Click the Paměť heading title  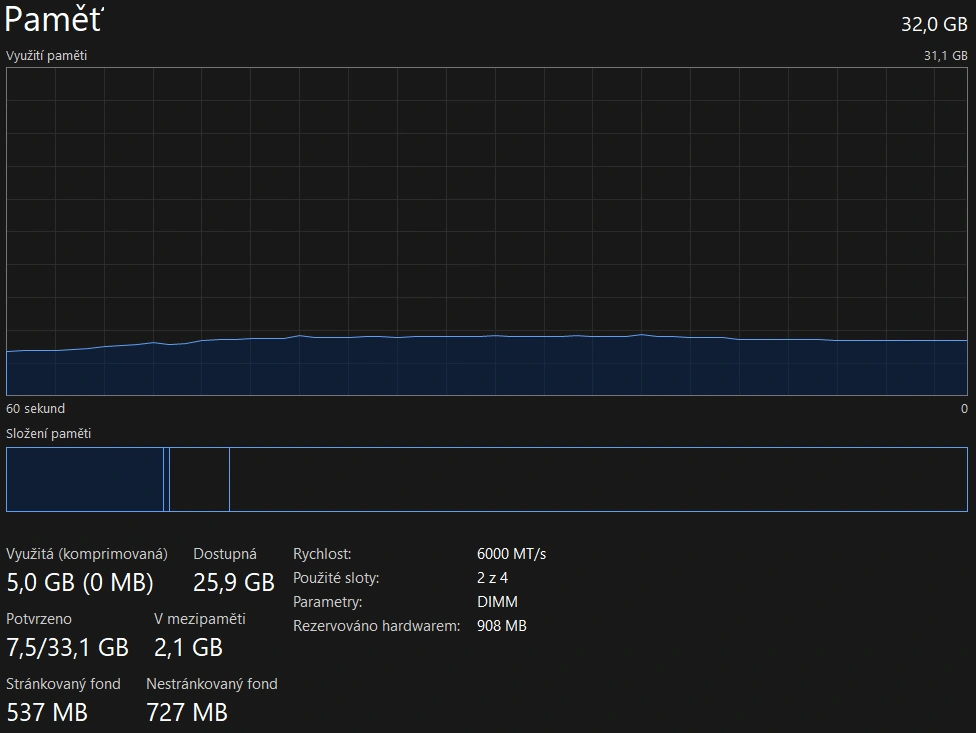pos(55,19)
